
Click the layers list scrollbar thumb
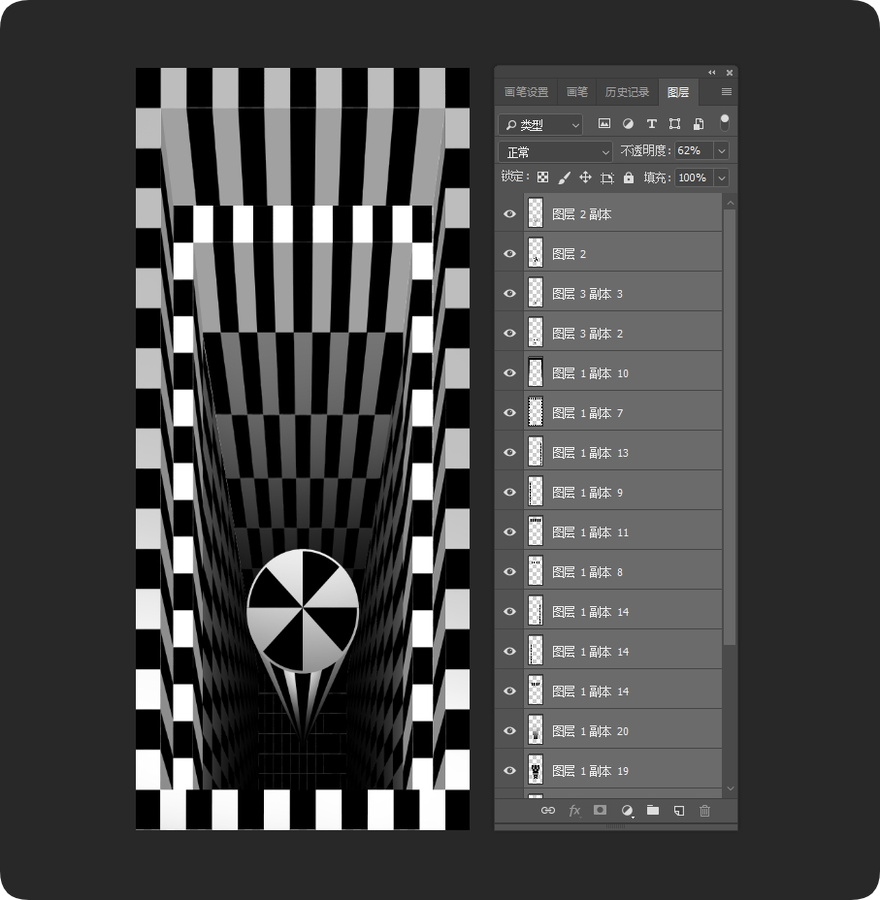point(730,426)
